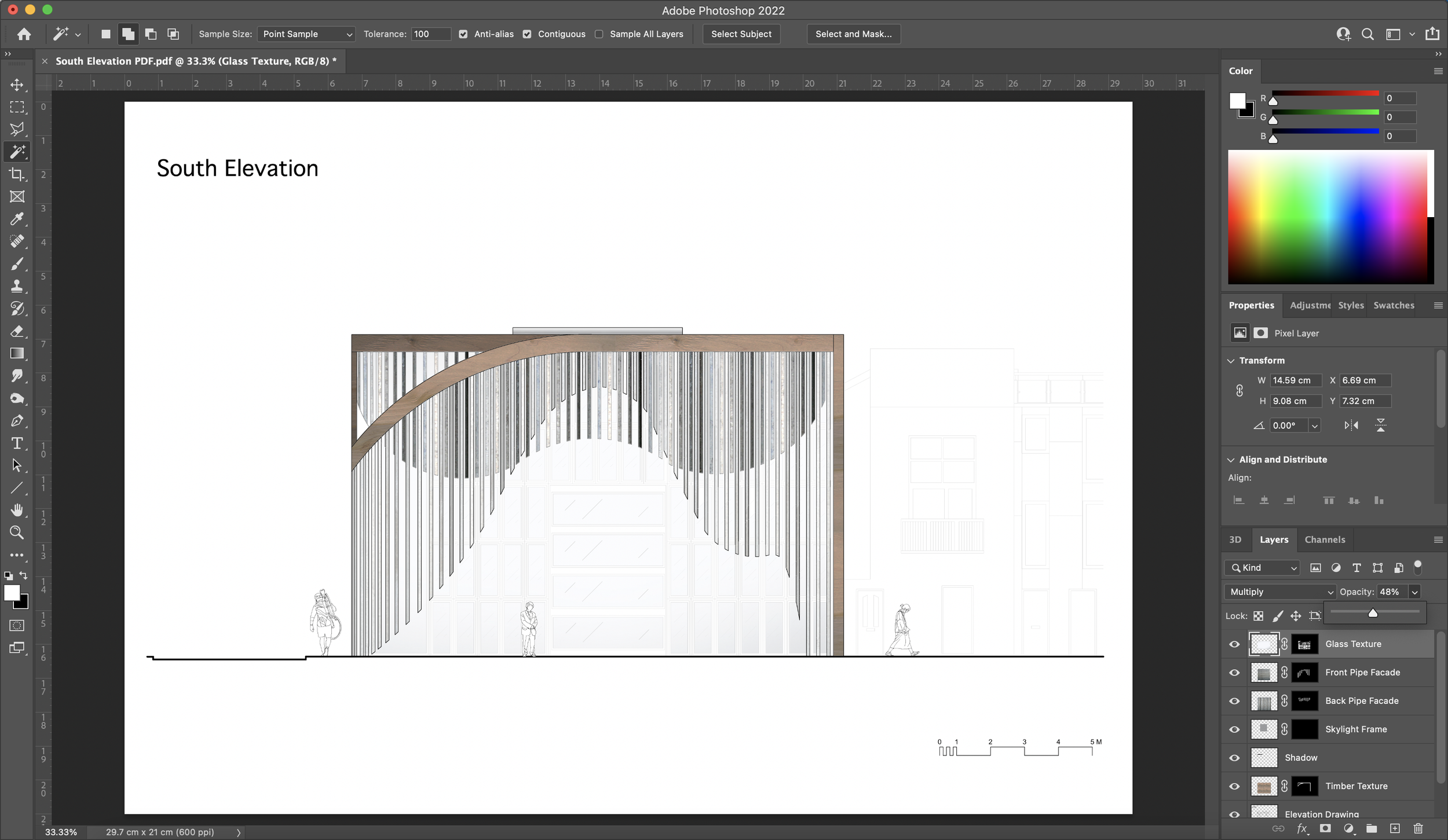Enable Contiguous checkbox

coord(528,34)
